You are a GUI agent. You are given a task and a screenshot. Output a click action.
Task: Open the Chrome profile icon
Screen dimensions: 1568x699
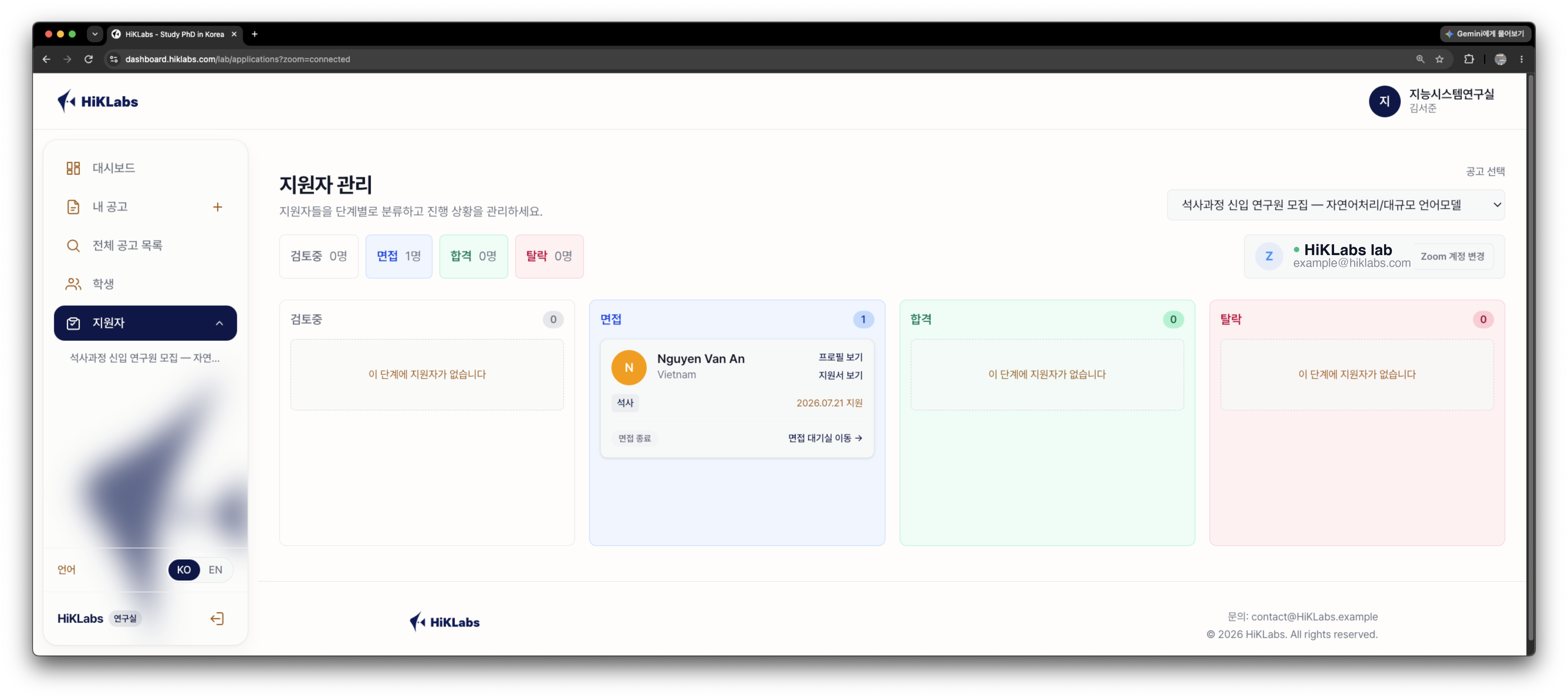(x=1501, y=59)
